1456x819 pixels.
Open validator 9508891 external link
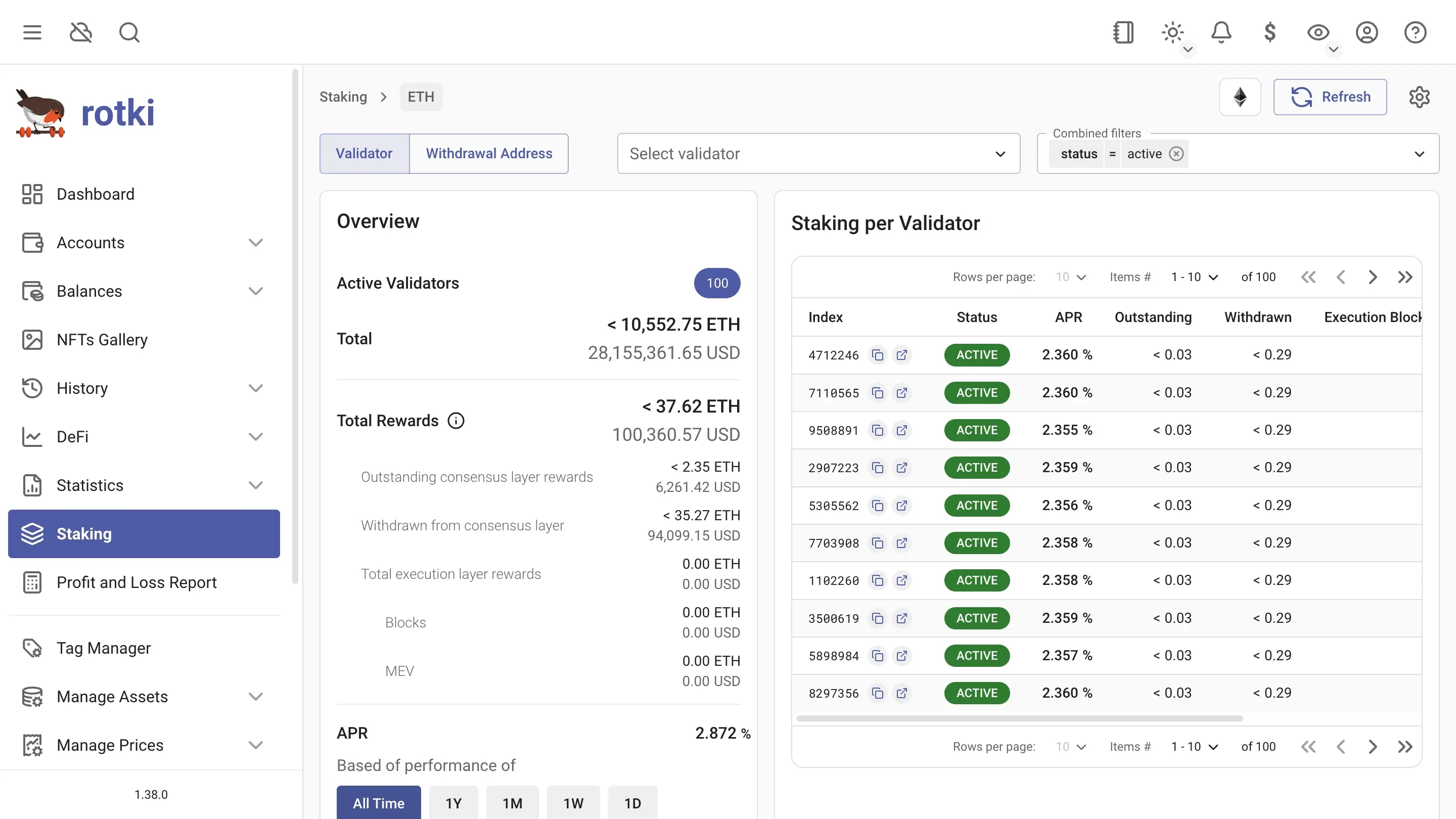coord(901,430)
